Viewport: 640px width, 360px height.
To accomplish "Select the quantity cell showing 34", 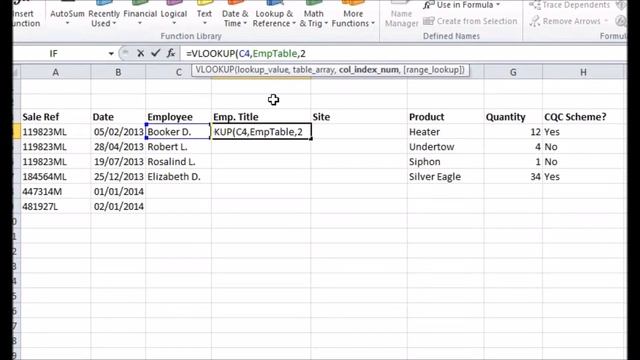I will [x=513, y=177].
